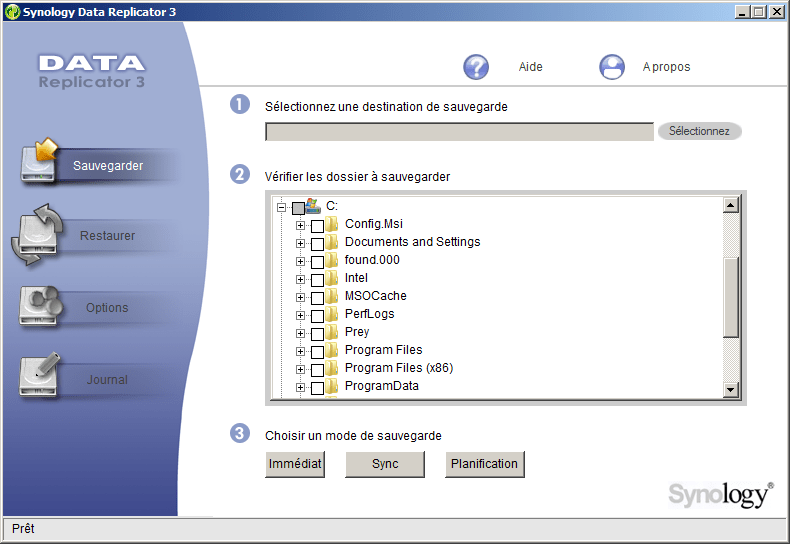Viewport: 790px width, 544px height.
Task: Expand the PerfLogs folder
Action: tap(300, 315)
